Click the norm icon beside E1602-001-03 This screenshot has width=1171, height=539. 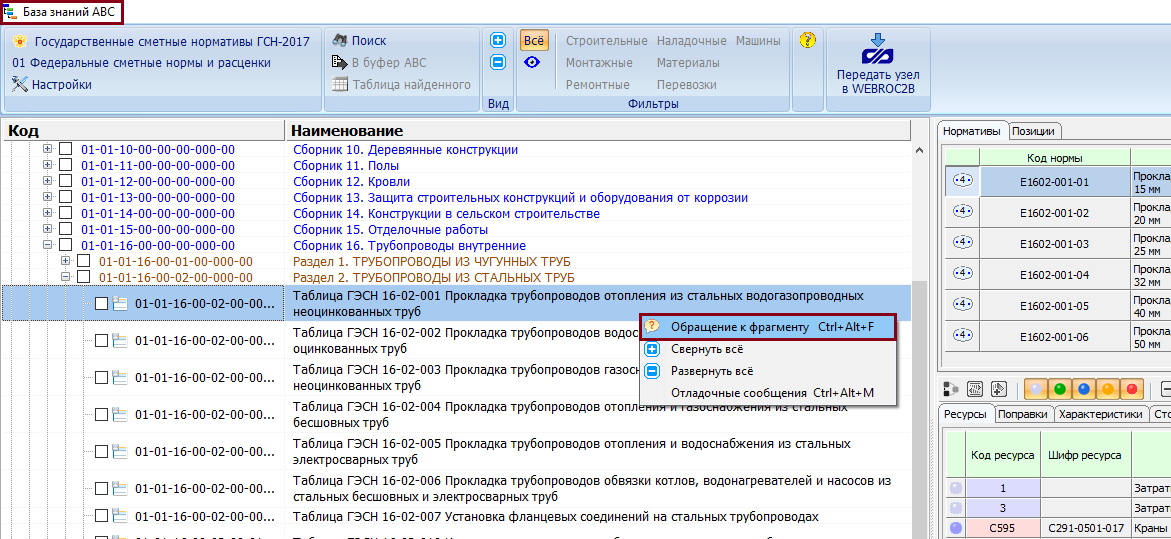(x=963, y=243)
